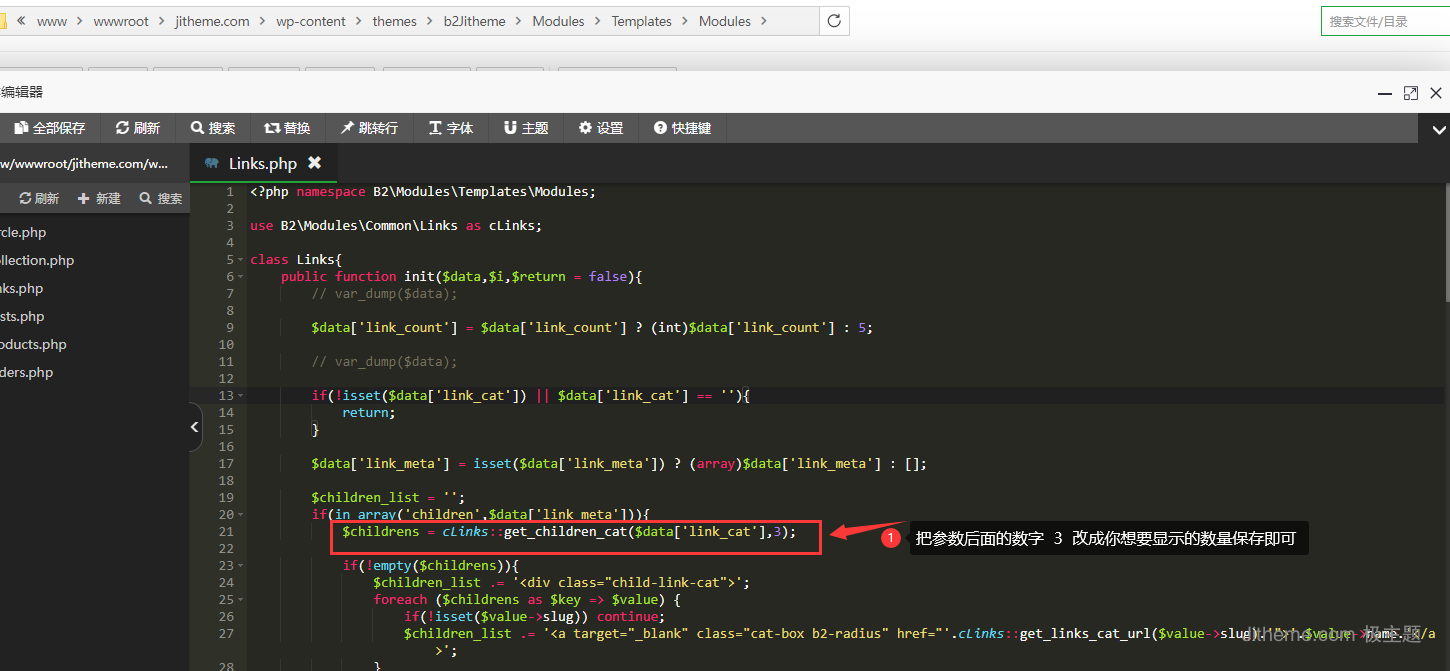Reload the path using address bar refresh
Screen dimensions: 1450x671
click(x=834, y=21)
